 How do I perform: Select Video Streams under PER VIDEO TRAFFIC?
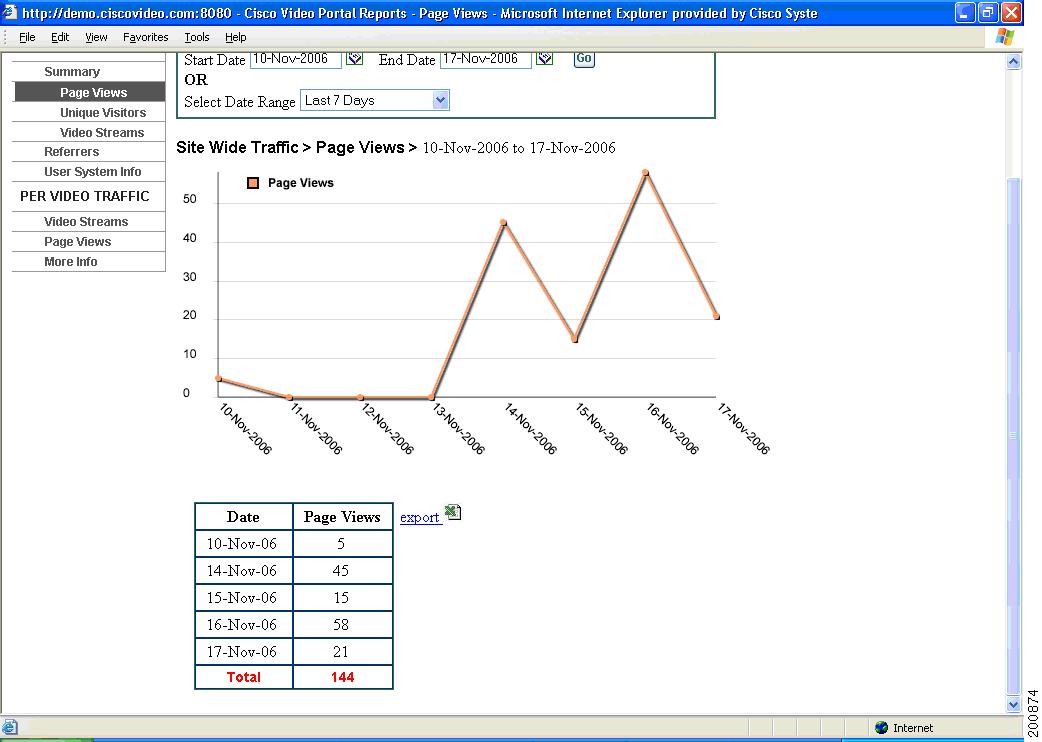[x=88, y=221]
